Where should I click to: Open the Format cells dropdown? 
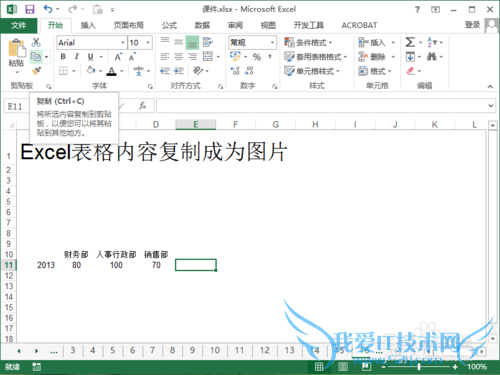(375, 71)
